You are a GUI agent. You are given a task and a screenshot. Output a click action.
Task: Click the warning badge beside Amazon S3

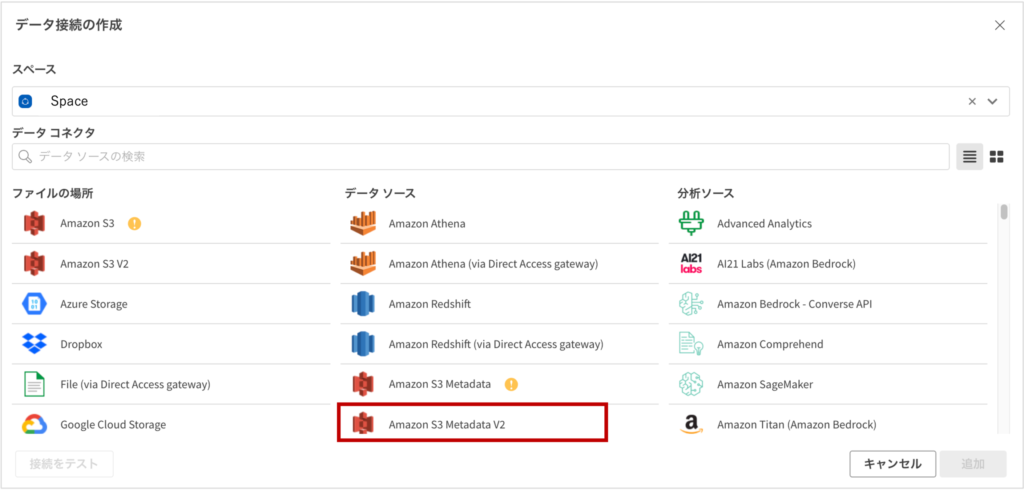(x=135, y=223)
